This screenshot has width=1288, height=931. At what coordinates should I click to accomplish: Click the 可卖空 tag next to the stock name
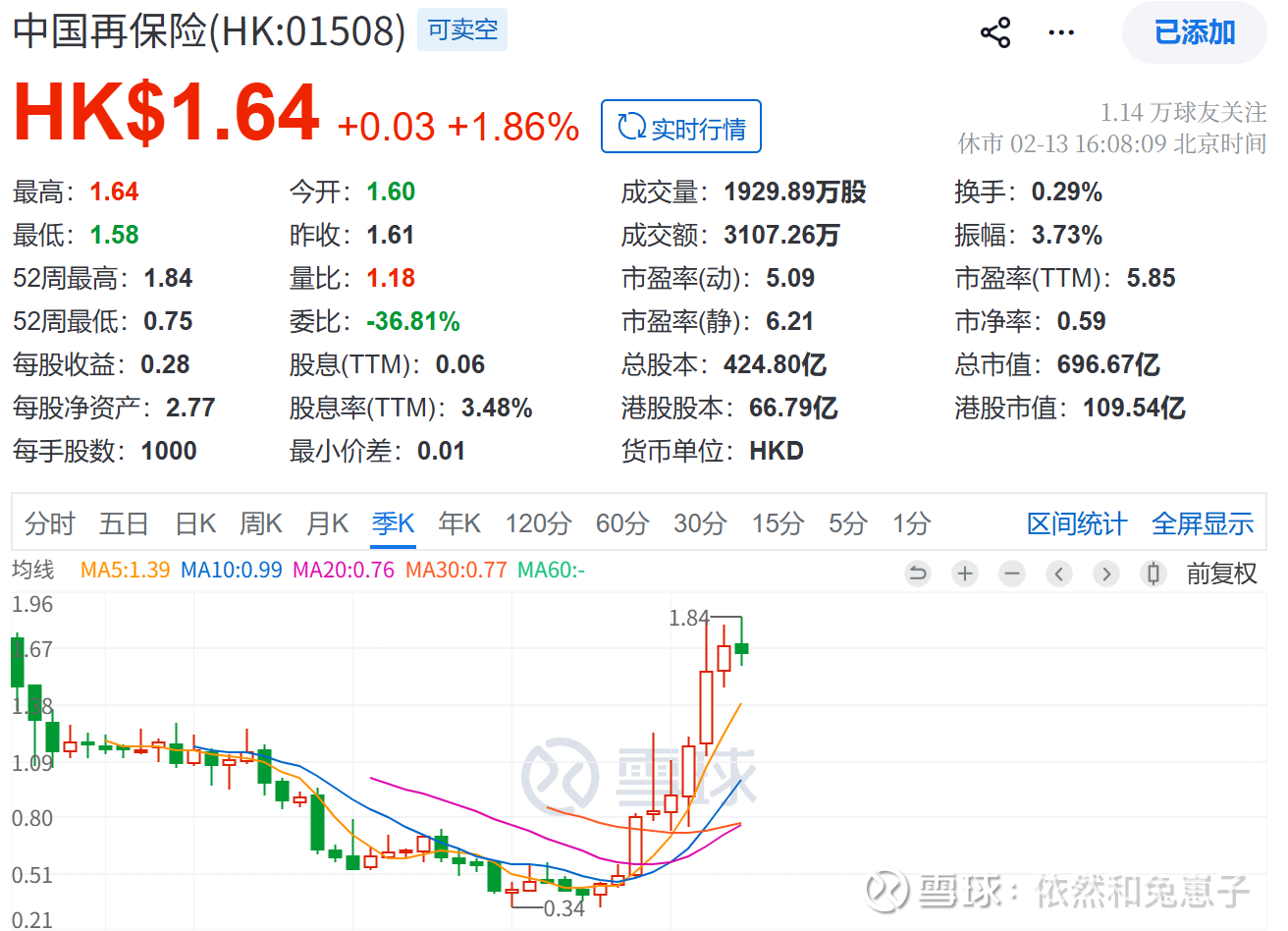coord(462,29)
